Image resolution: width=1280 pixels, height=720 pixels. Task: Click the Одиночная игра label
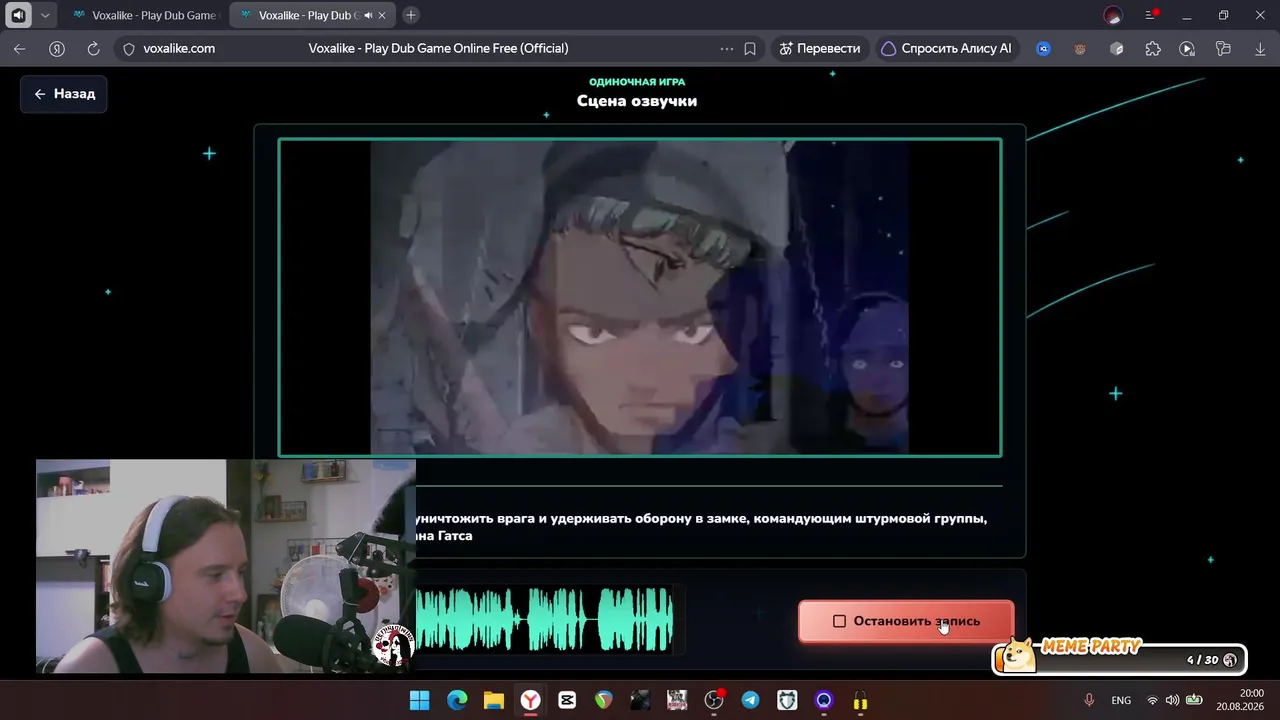tap(637, 82)
